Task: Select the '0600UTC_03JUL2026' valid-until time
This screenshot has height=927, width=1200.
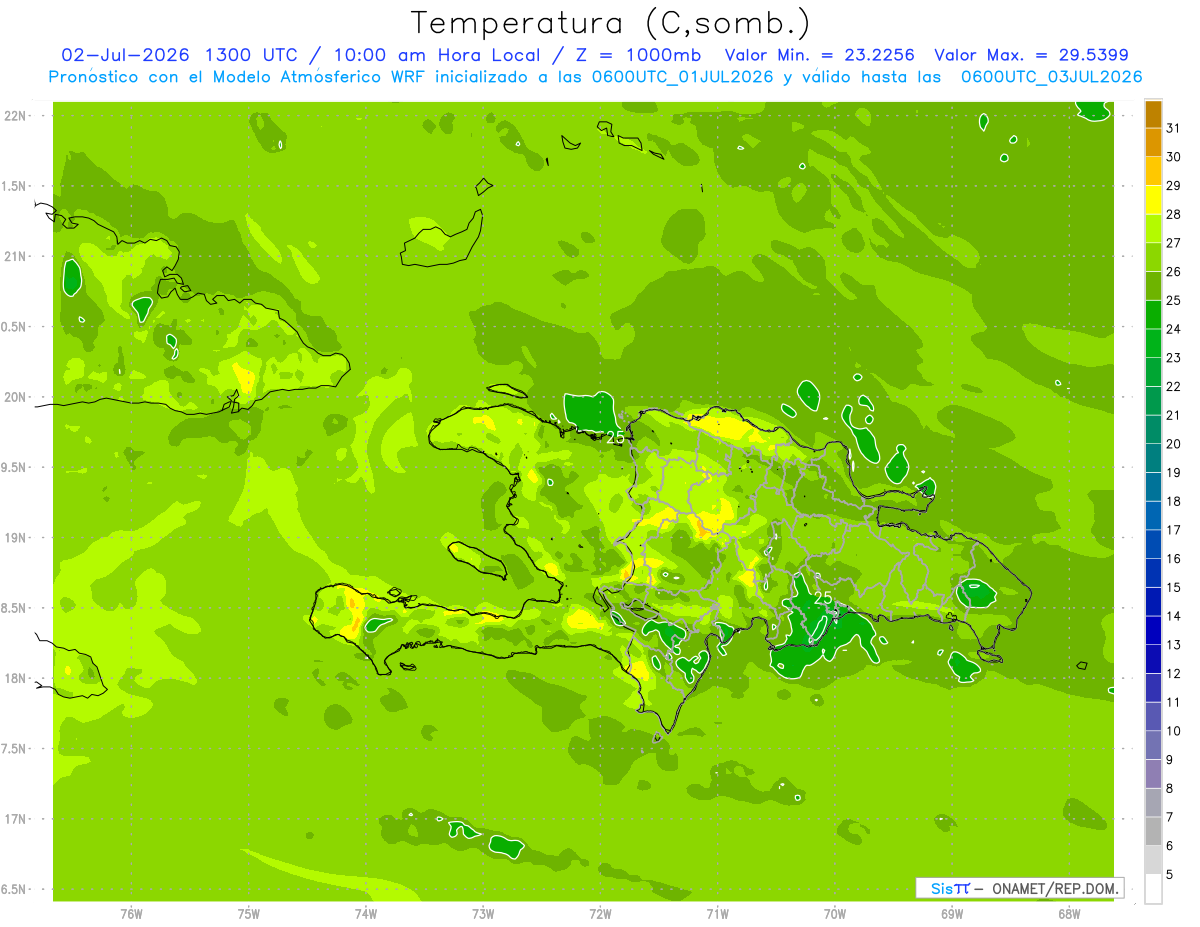Action: (x=1051, y=77)
